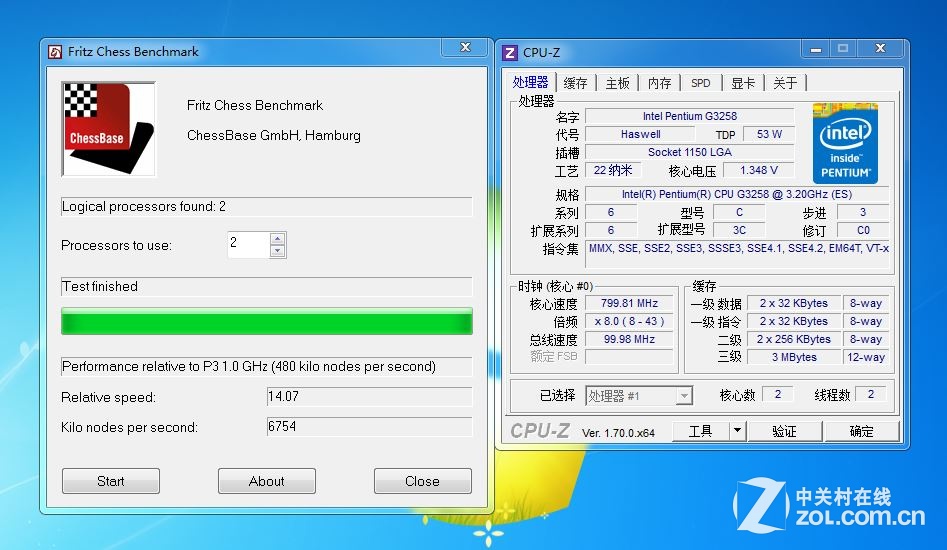This screenshot has width=947, height=550.
Task: Click the CPU-Z version text Ver. 1.70.0.x64
Action: [x=618, y=433]
